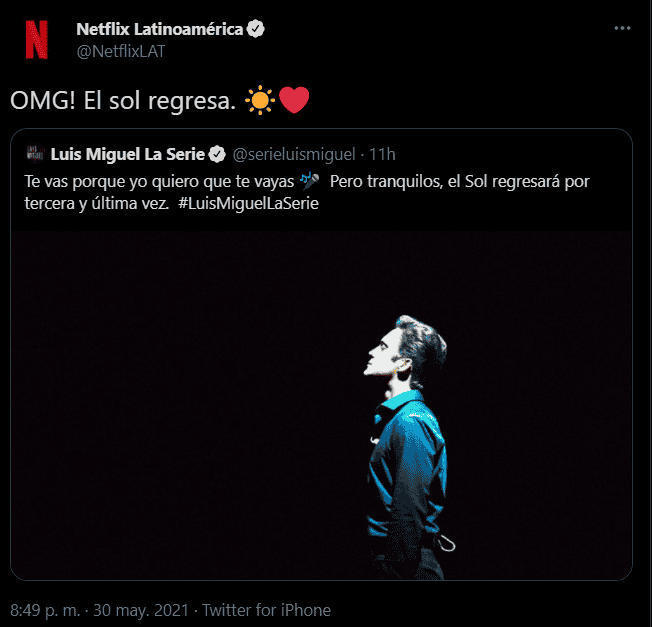Click the @serieluismiguel handle

294,154
